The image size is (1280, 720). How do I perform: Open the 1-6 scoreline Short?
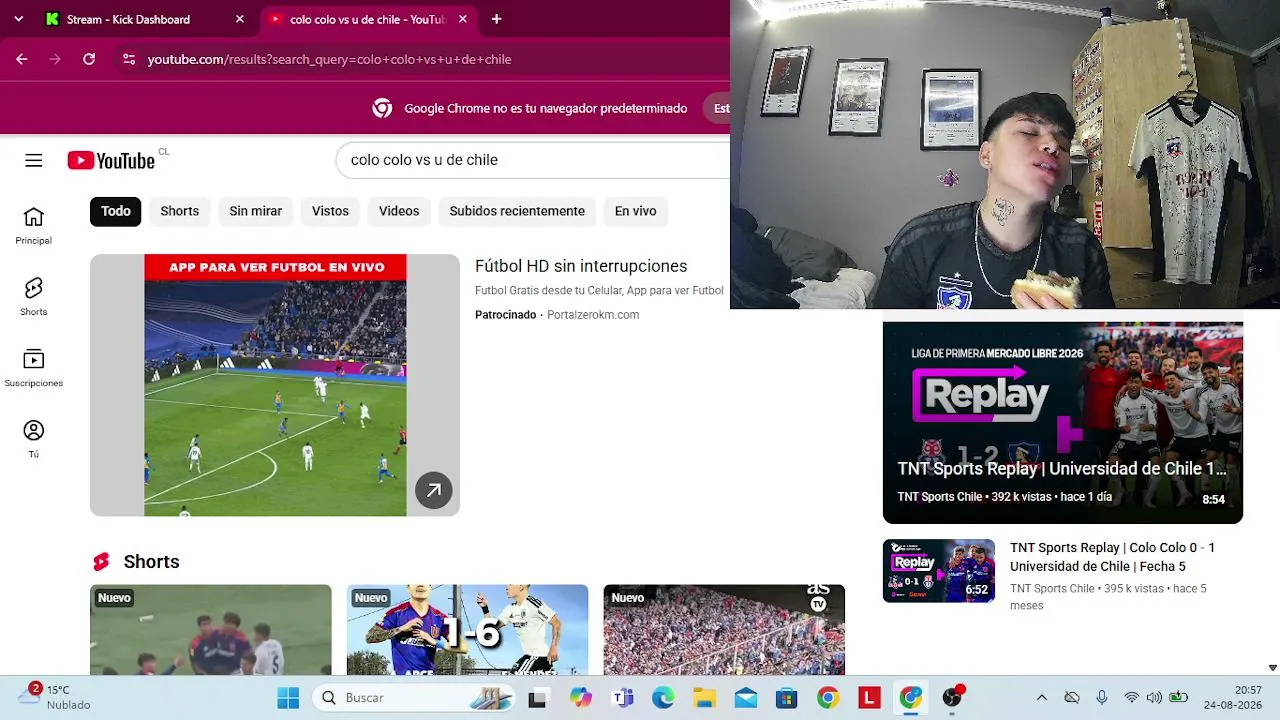point(468,630)
